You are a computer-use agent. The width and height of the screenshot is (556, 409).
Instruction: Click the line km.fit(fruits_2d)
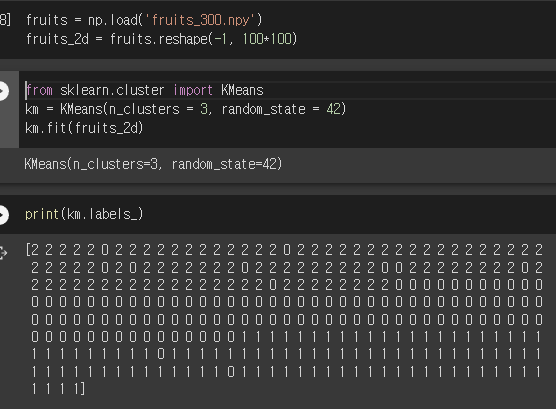84,128
